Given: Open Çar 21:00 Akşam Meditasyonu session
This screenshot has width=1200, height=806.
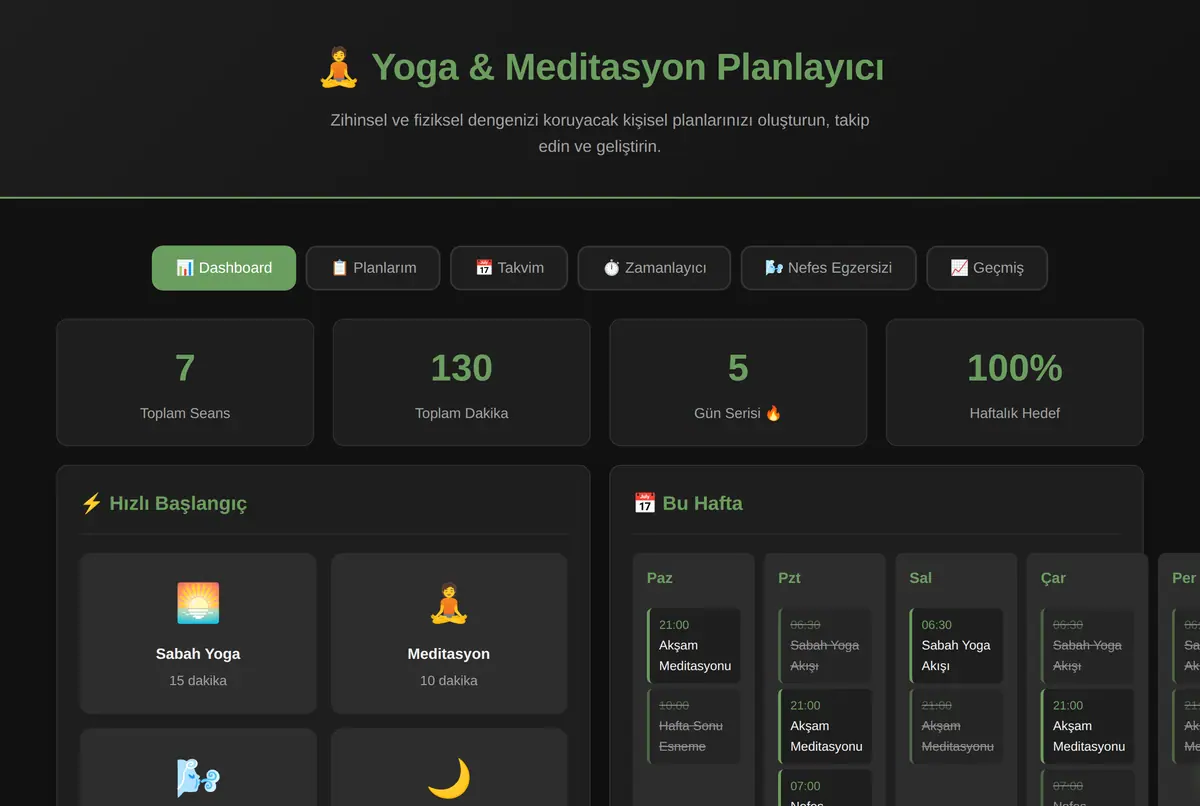Looking at the screenshot, I should (1088, 726).
